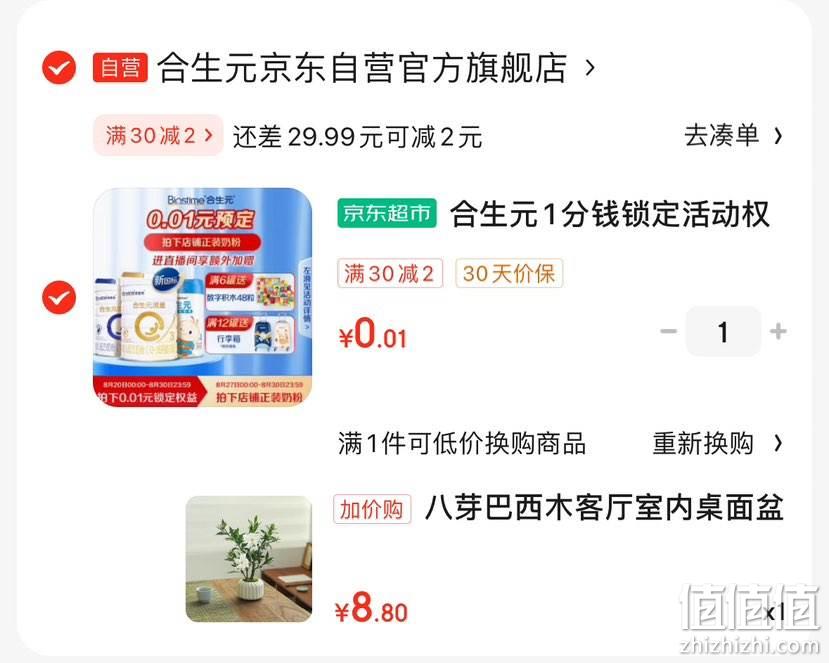
Task: Tap the red 自营 badge icon
Action: (x=120, y=68)
